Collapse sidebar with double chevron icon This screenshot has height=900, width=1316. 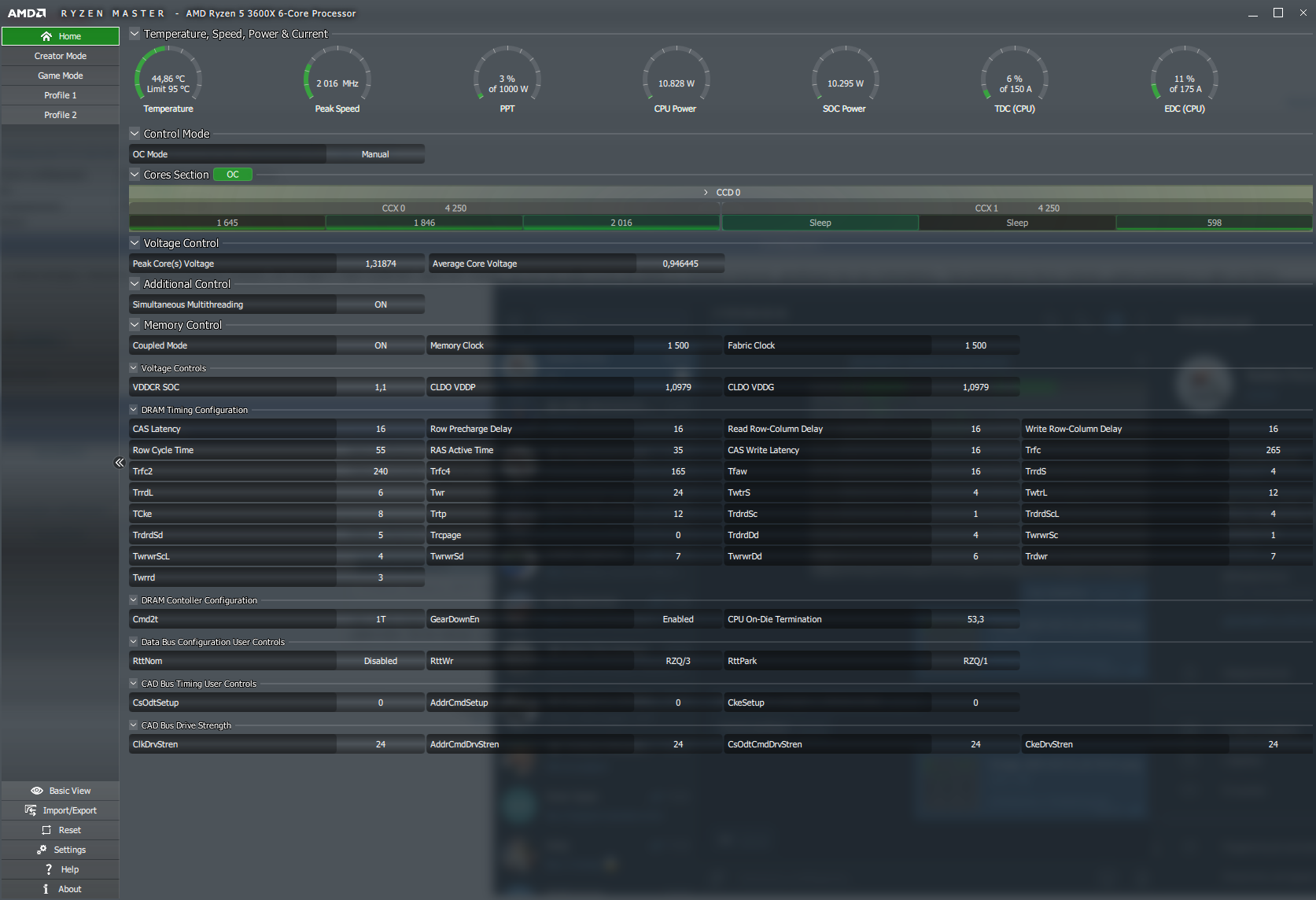[x=120, y=463]
